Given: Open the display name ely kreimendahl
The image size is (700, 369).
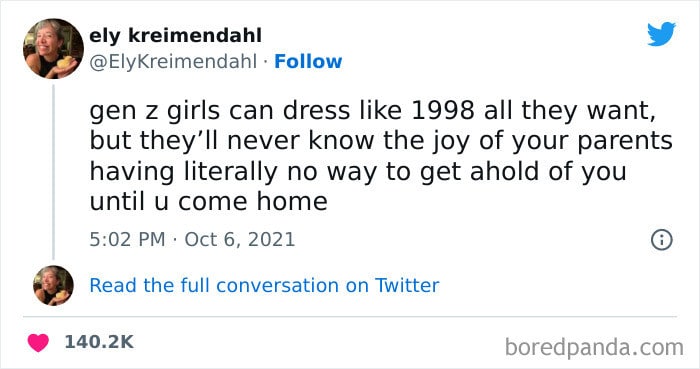Looking at the screenshot, I should 175,36.
